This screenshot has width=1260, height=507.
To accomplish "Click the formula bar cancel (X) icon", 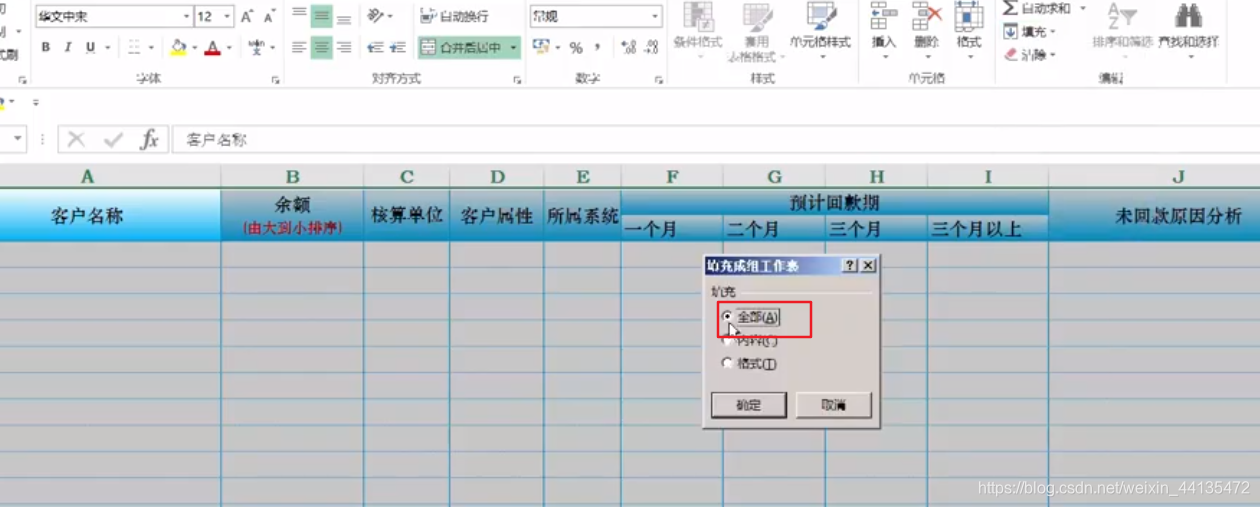I will 77,140.
